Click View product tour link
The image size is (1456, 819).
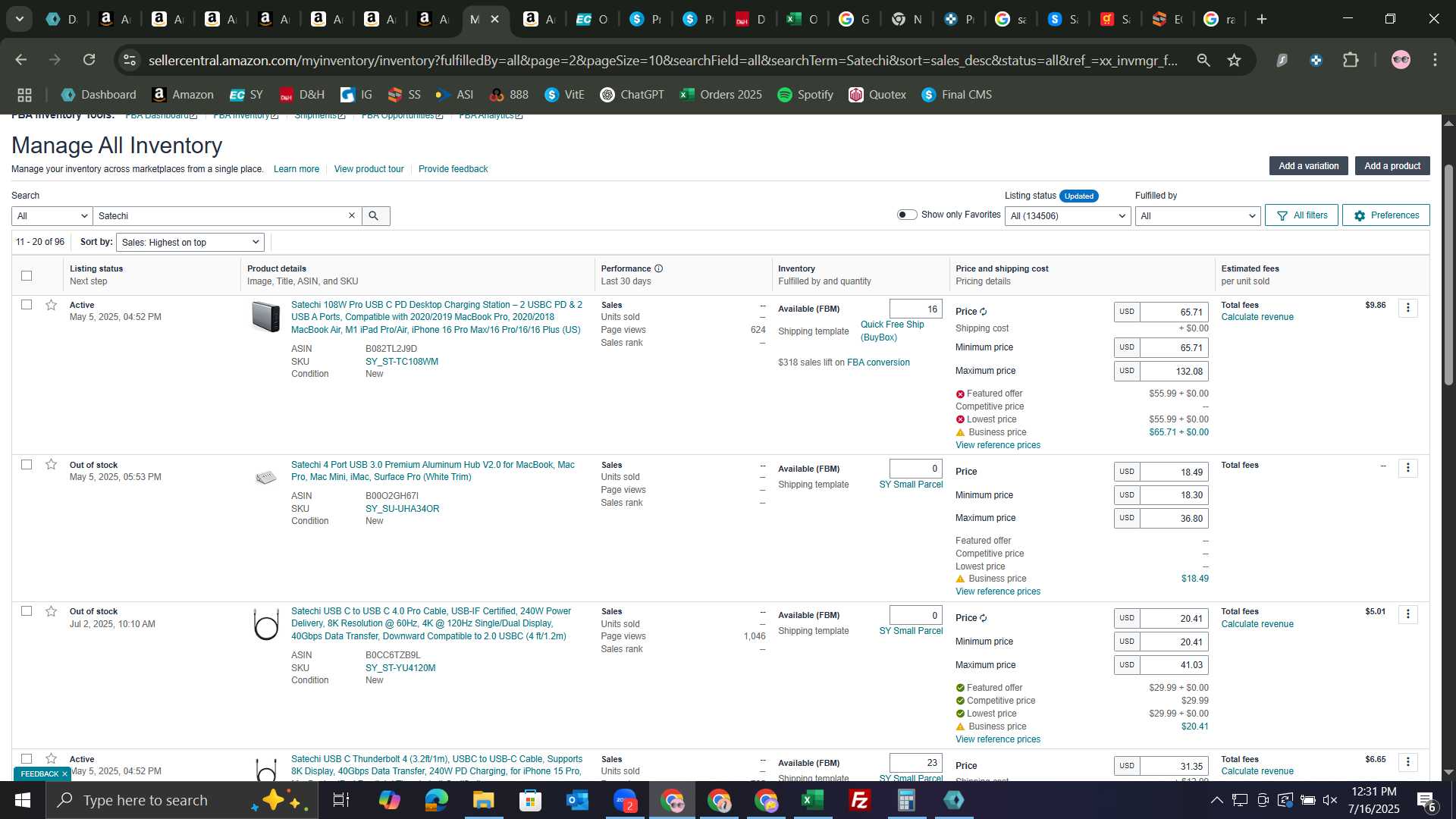coord(369,169)
